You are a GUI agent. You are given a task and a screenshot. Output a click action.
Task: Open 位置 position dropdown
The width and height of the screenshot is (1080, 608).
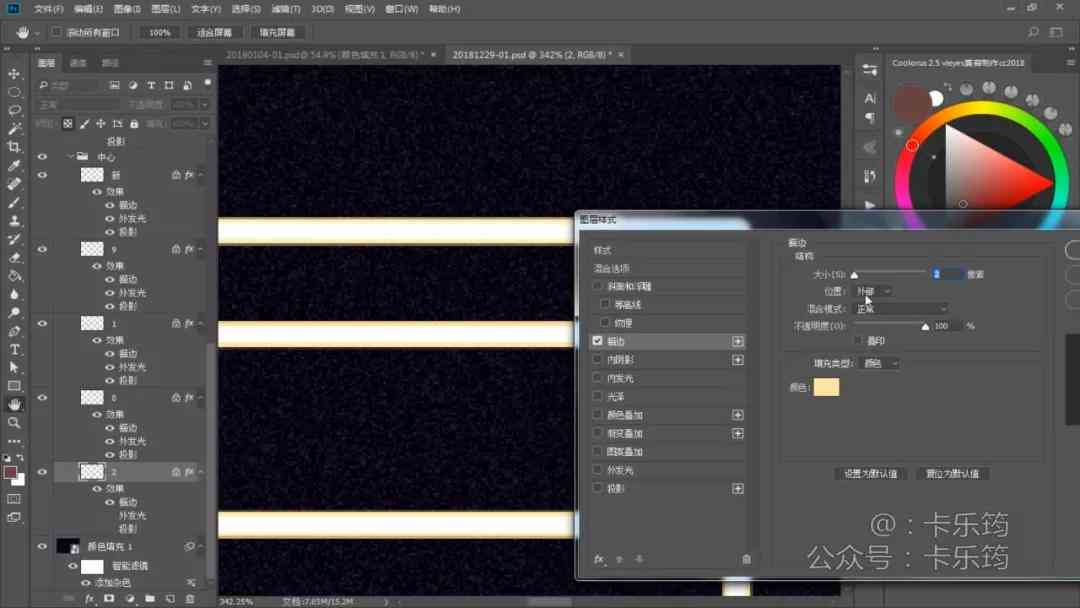[873, 291]
